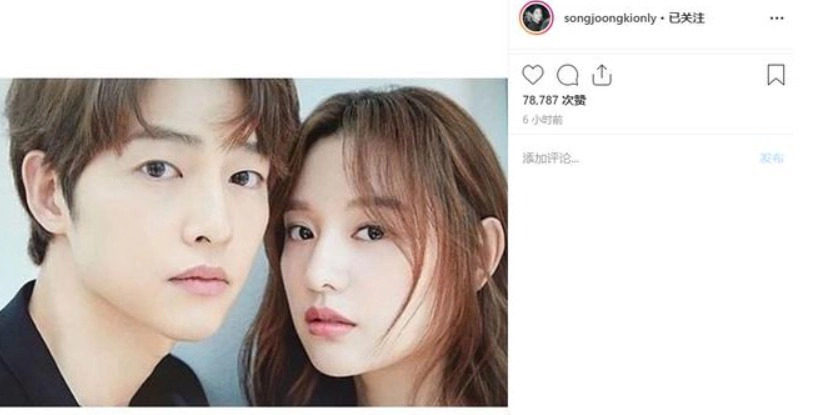Open the songjoongkionly profile avatar
The height and width of the screenshot is (415, 815).
[536, 18]
